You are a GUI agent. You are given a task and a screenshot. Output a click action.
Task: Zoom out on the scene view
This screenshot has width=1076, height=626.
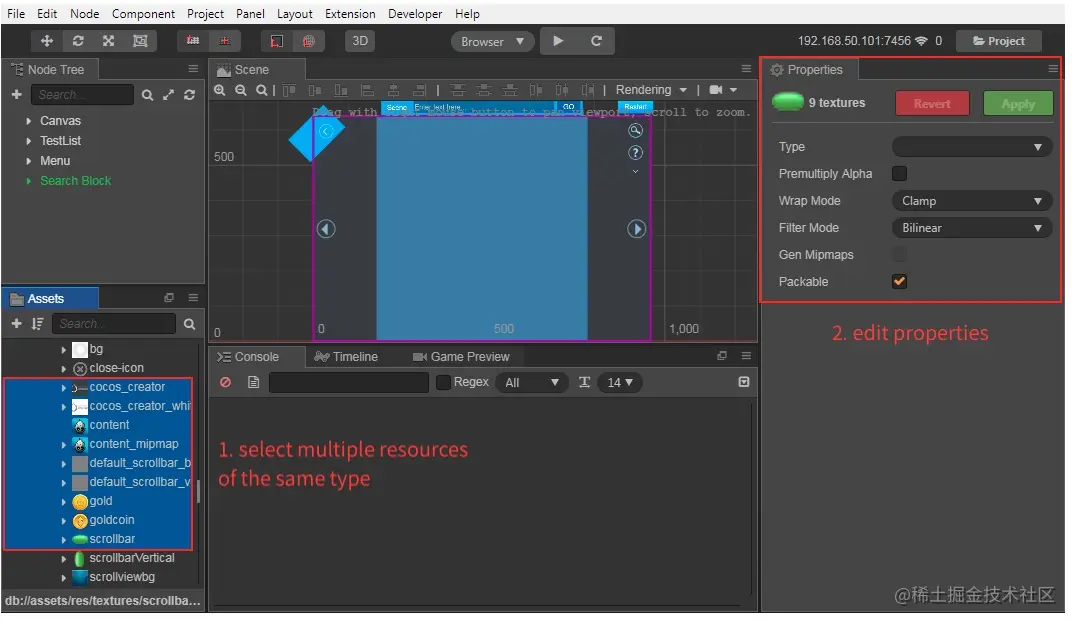click(241, 90)
